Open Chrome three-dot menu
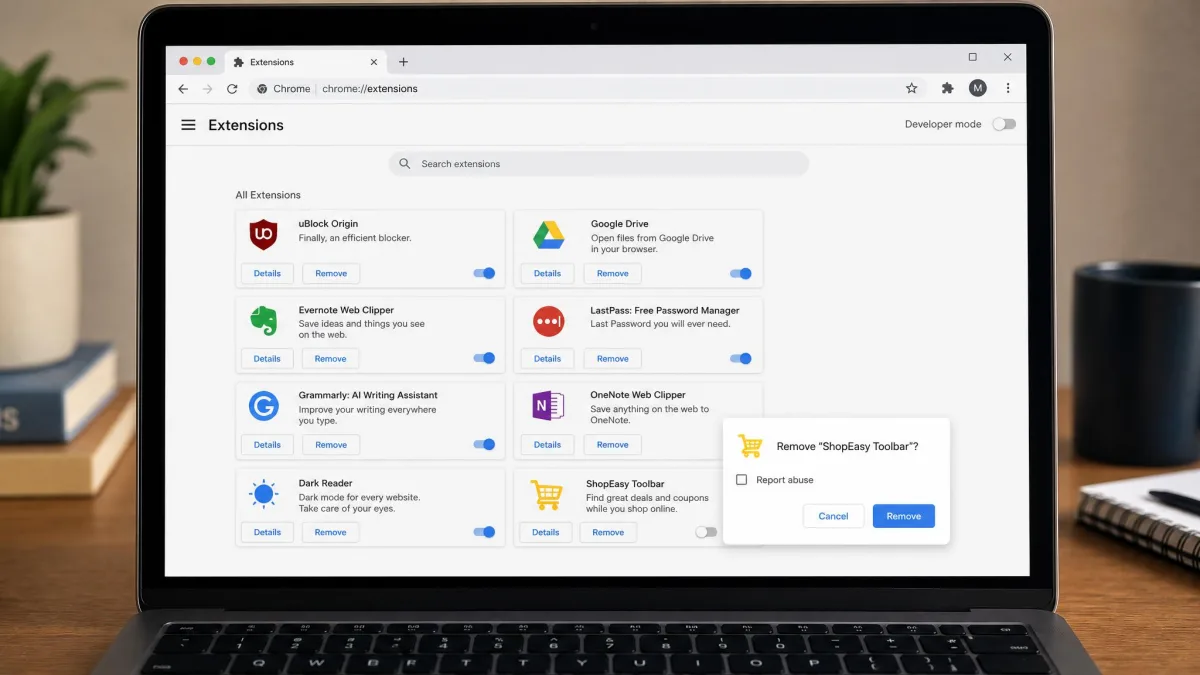This screenshot has width=1200, height=675. (1008, 88)
